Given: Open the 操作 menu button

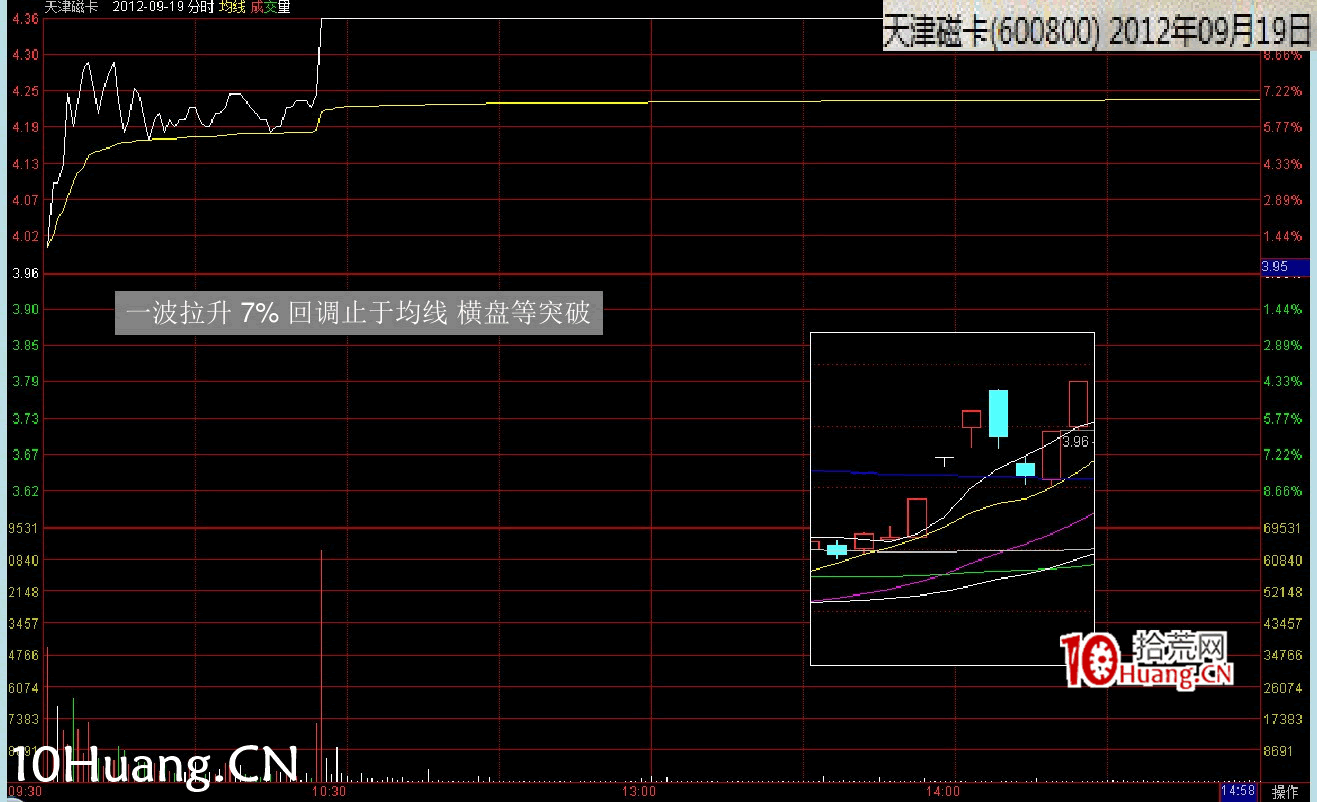Looking at the screenshot, I should coord(1285,792).
